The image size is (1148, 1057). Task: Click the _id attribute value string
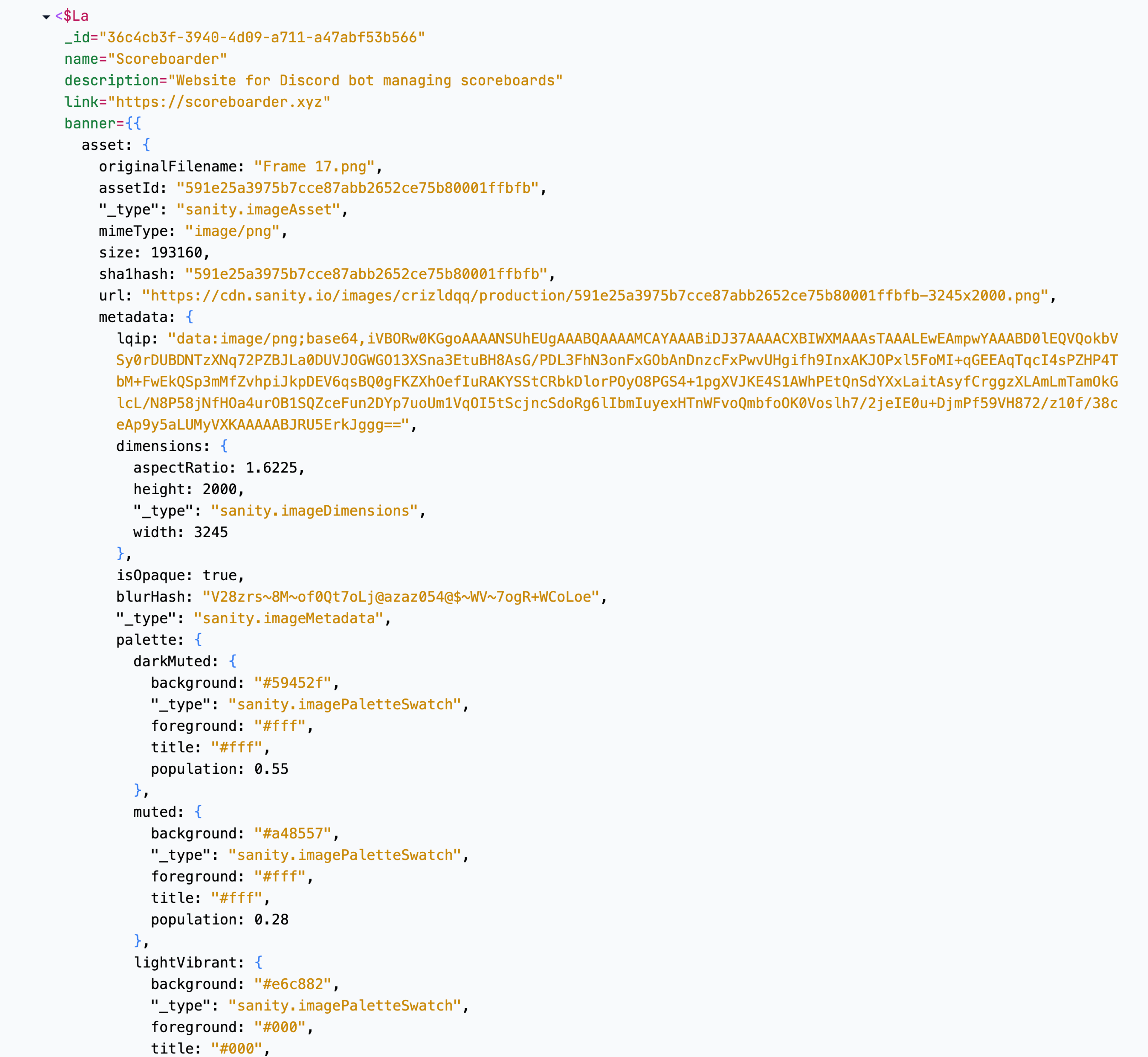point(262,38)
